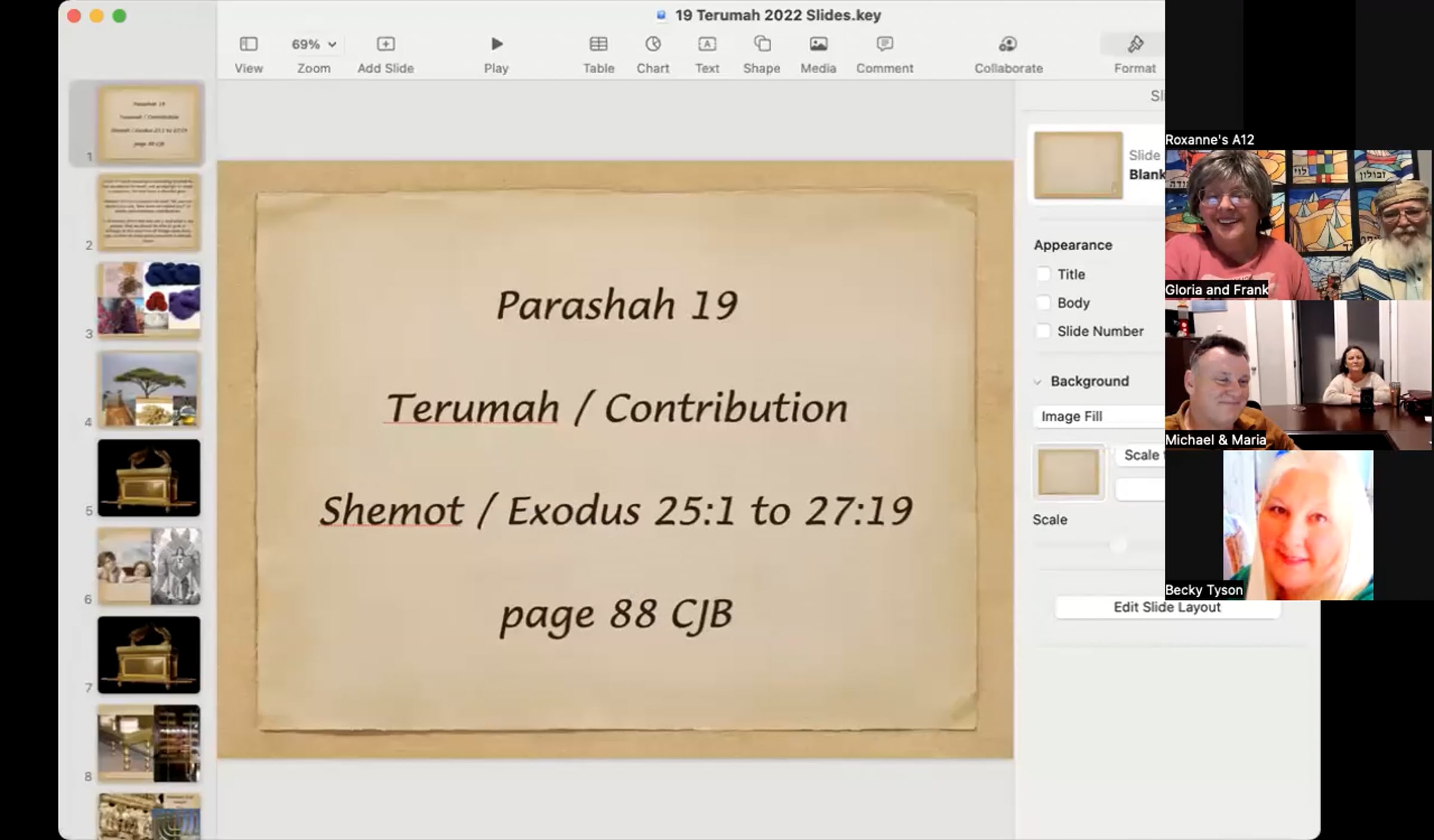Image resolution: width=1434 pixels, height=840 pixels.
Task: Select the Text box tool
Action: coord(707,44)
